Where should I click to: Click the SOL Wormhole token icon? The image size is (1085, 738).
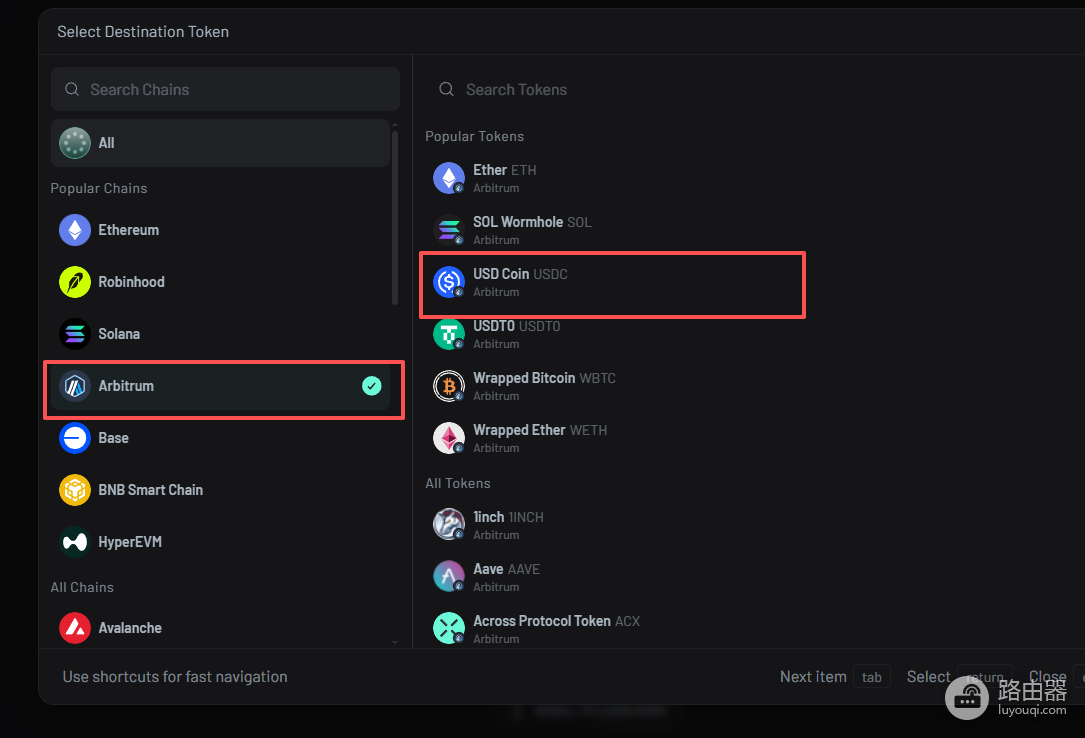pyautogui.click(x=448, y=230)
